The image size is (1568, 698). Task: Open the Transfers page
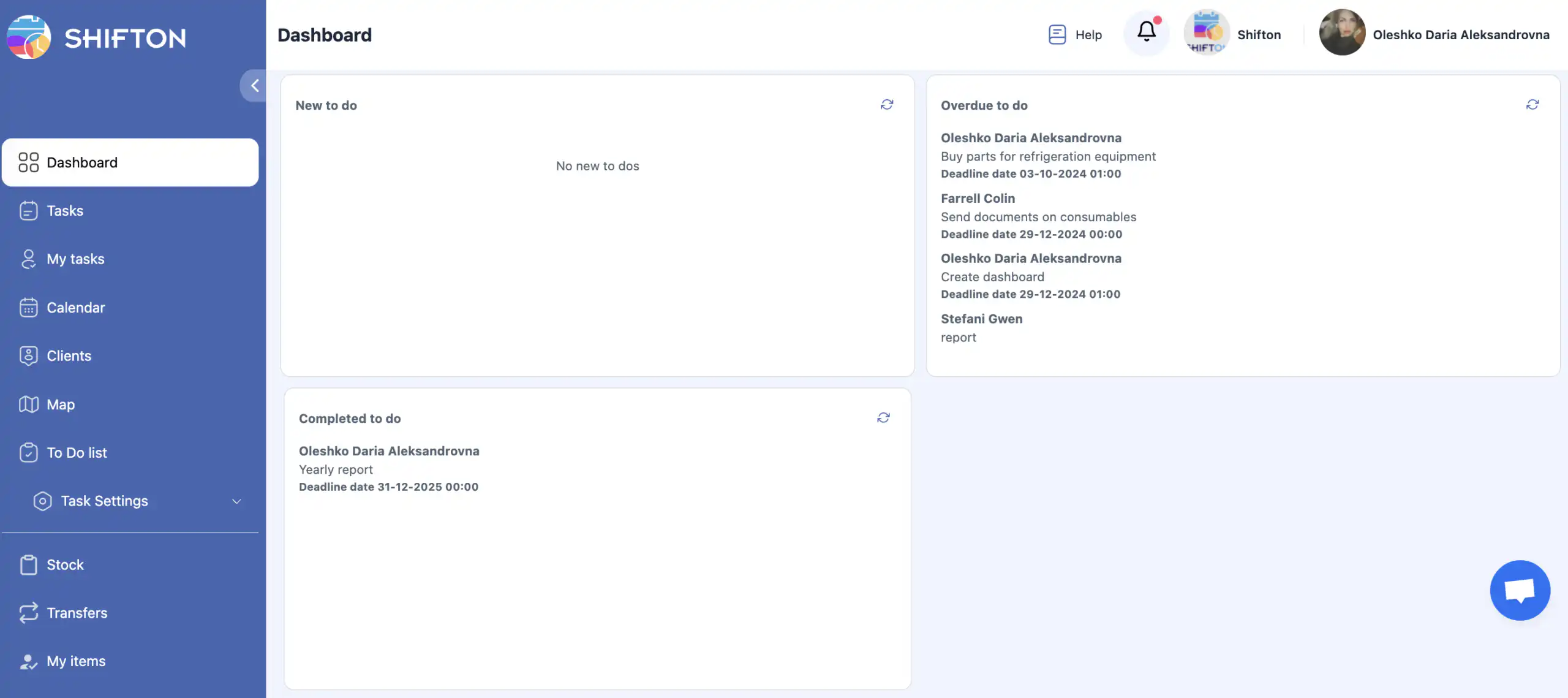point(77,613)
